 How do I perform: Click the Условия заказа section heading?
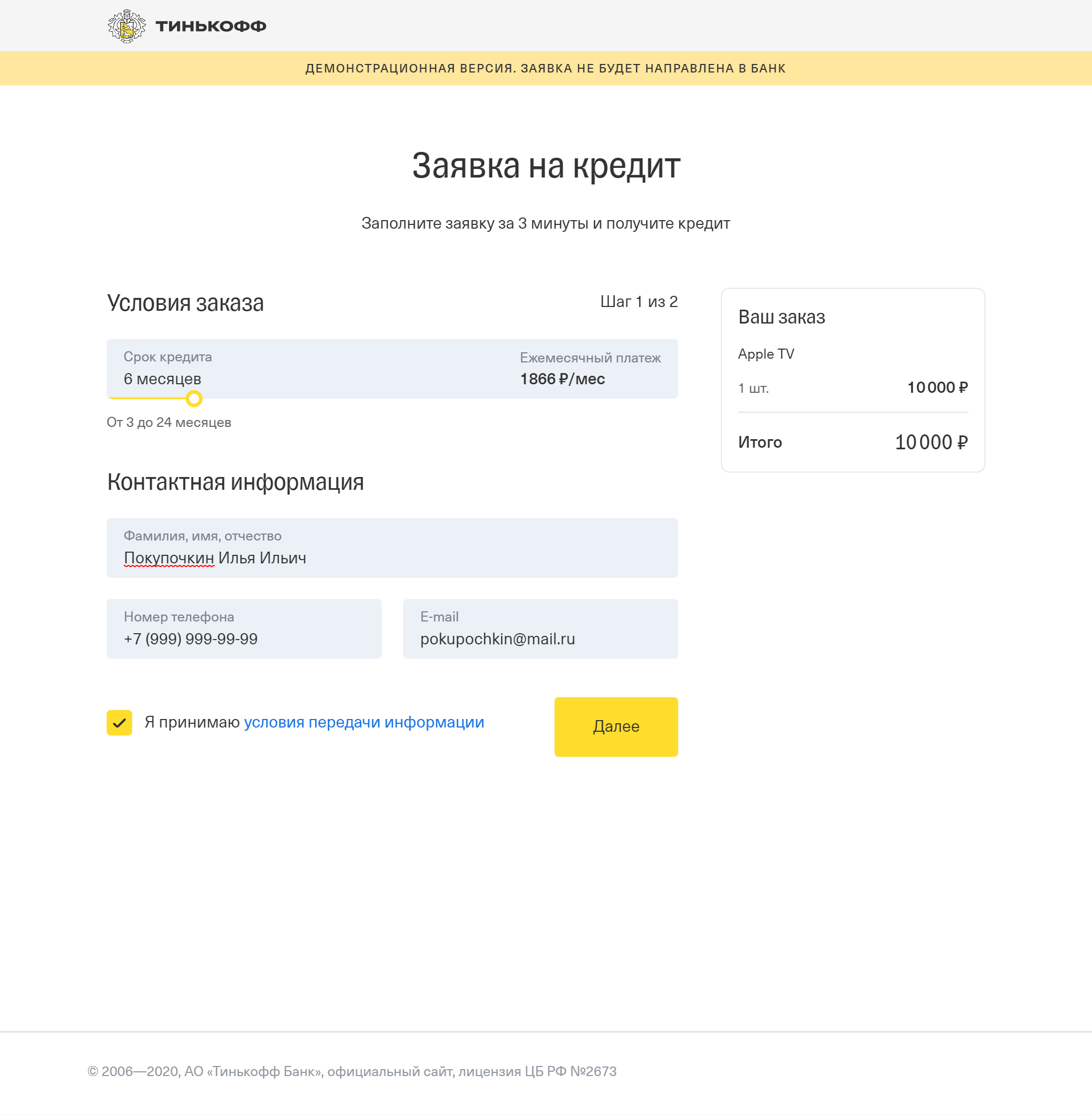click(x=186, y=303)
